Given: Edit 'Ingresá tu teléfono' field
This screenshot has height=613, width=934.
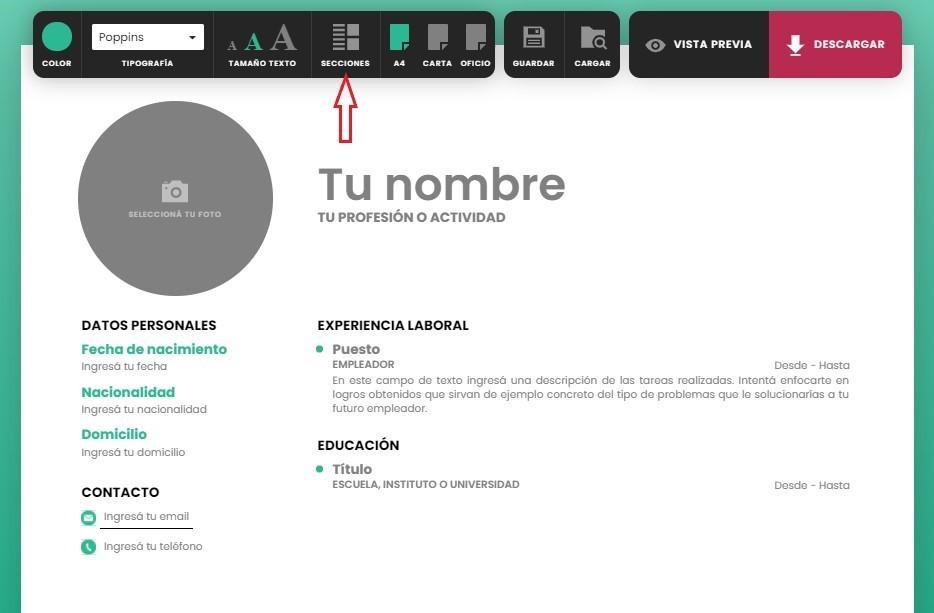Looking at the screenshot, I should 153,546.
